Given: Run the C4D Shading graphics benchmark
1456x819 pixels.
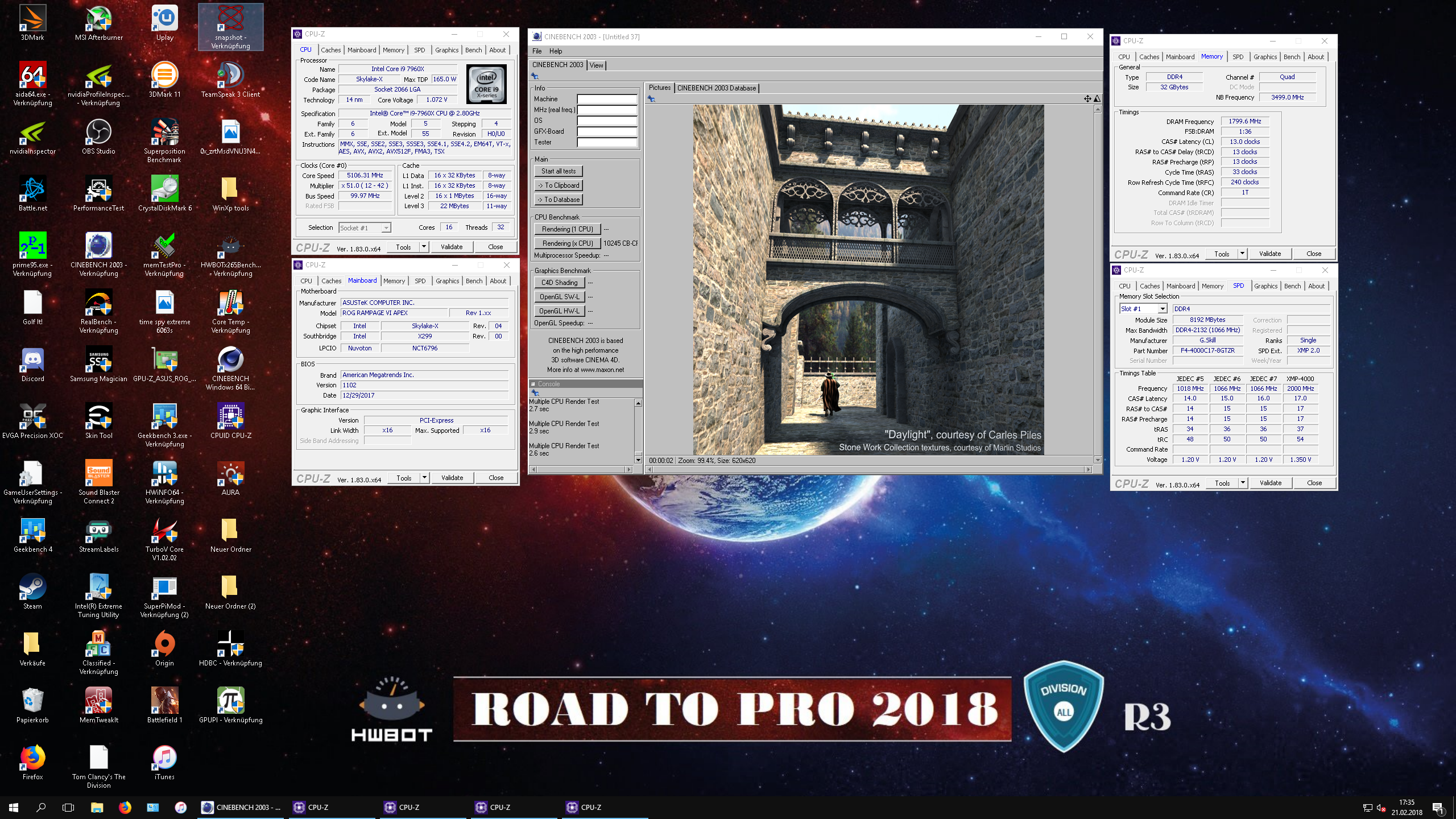Looking at the screenshot, I should click(x=559, y=283).
